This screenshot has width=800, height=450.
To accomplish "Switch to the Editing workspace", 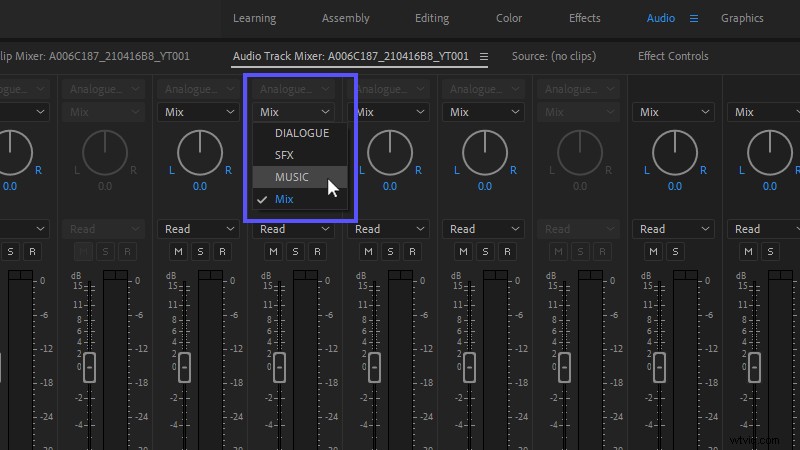I will [x=432, y=18].
